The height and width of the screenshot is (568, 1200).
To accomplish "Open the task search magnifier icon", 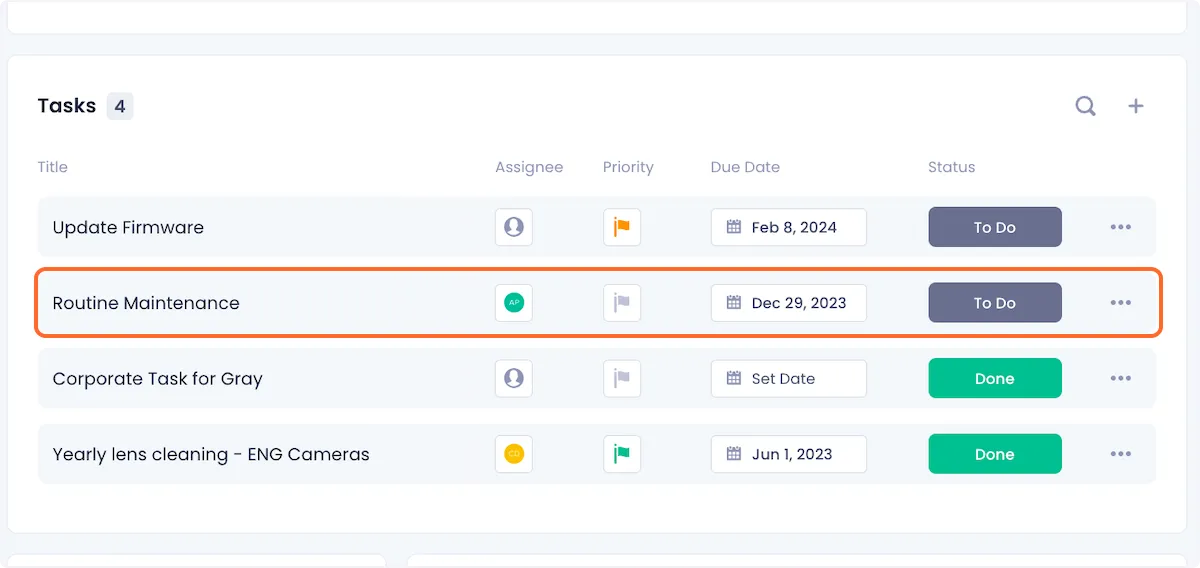I will (1085, 106).
